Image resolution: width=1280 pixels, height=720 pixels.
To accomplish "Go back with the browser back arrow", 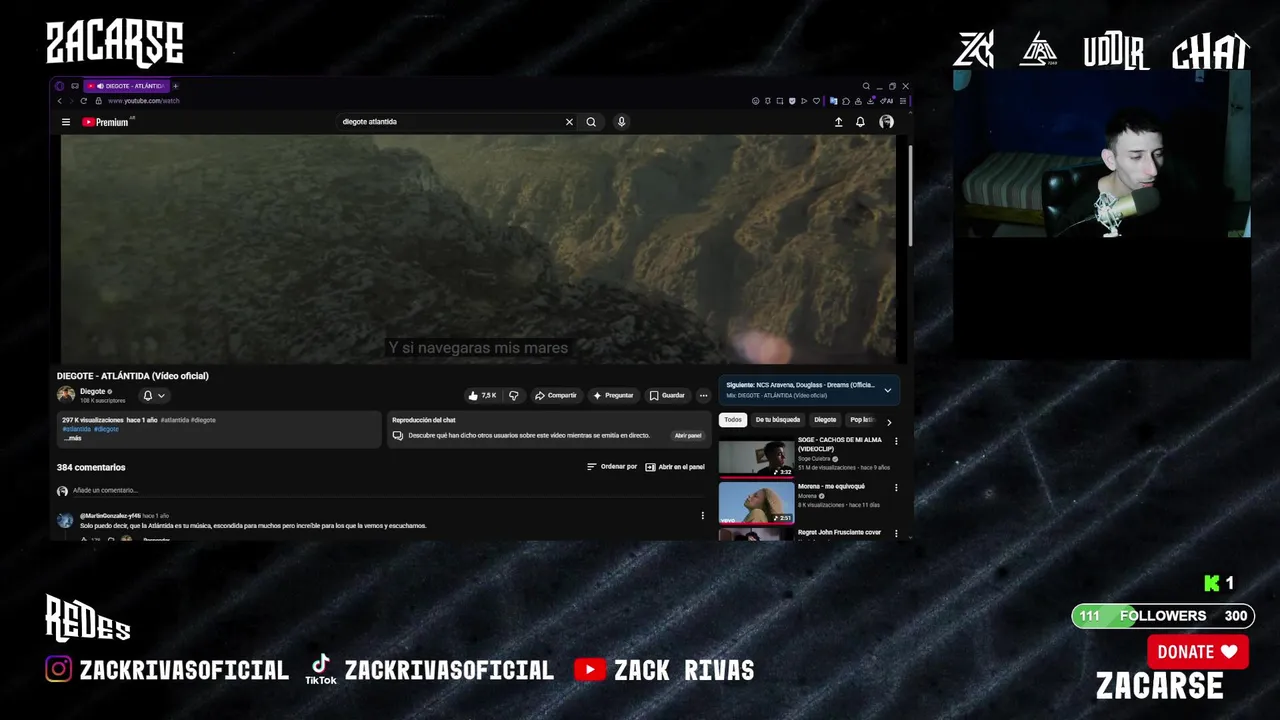I will (60, 101).
